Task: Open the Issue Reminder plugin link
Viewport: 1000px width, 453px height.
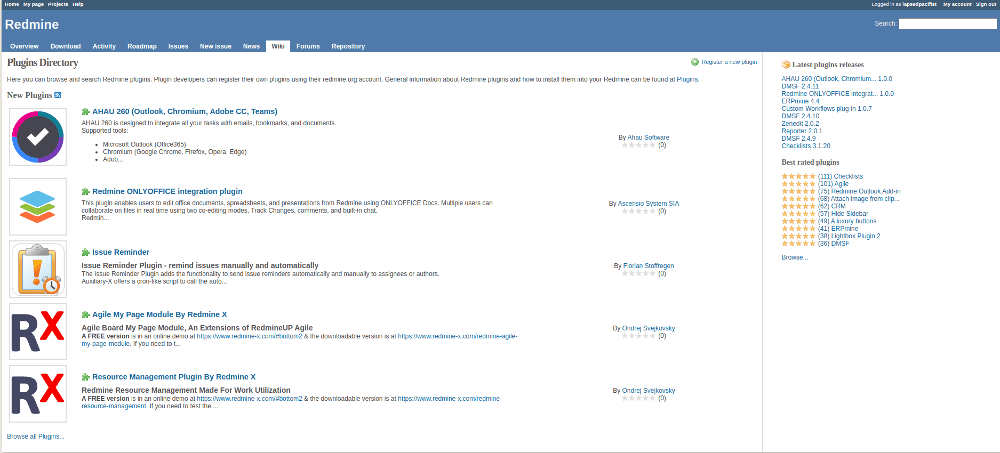Action: [121, 252]
